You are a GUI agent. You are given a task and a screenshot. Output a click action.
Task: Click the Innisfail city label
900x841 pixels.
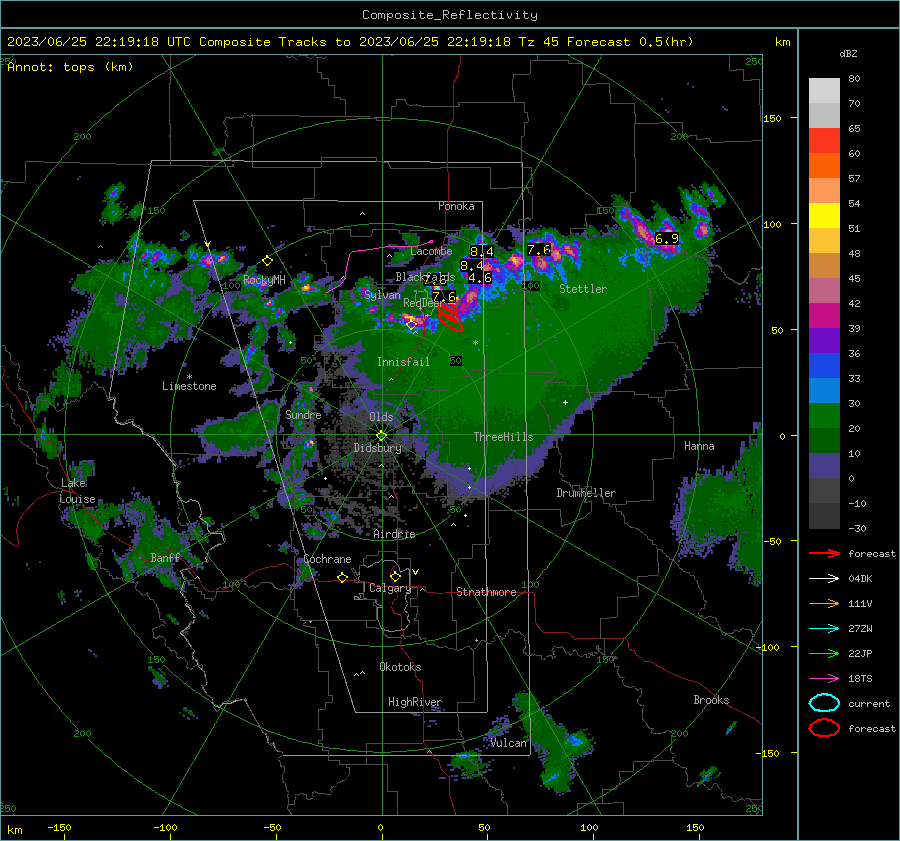[403, 362]
